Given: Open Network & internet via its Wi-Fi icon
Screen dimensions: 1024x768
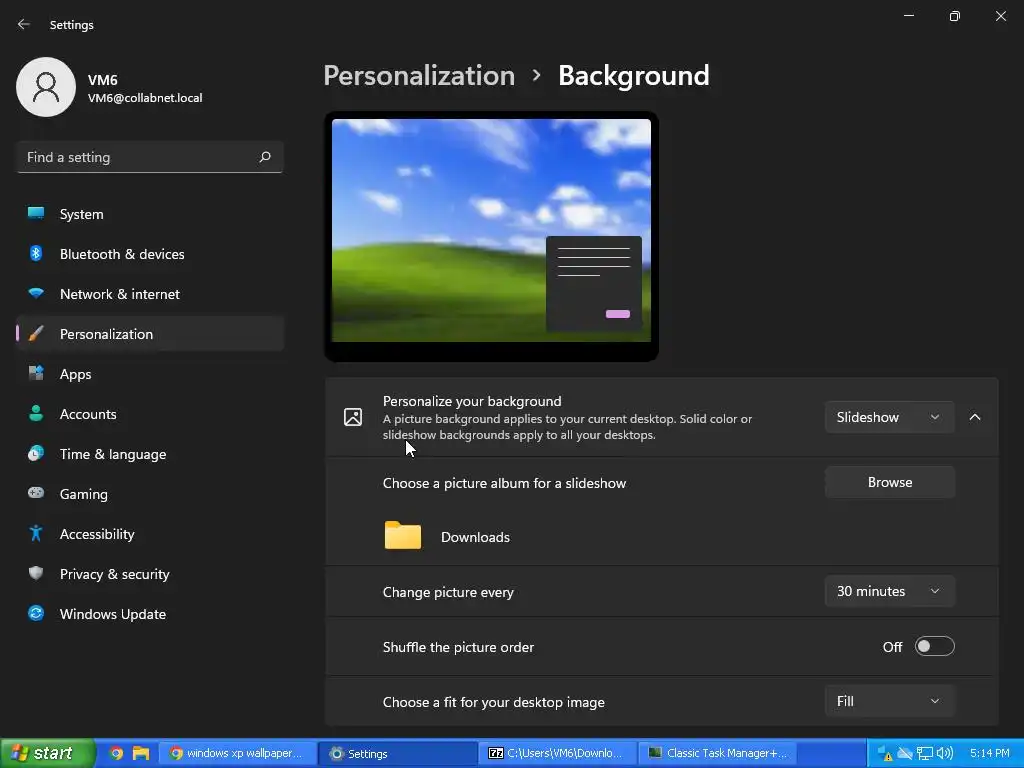Looking at the screenshot, I should pyautogui.click(x=36, y=294).
